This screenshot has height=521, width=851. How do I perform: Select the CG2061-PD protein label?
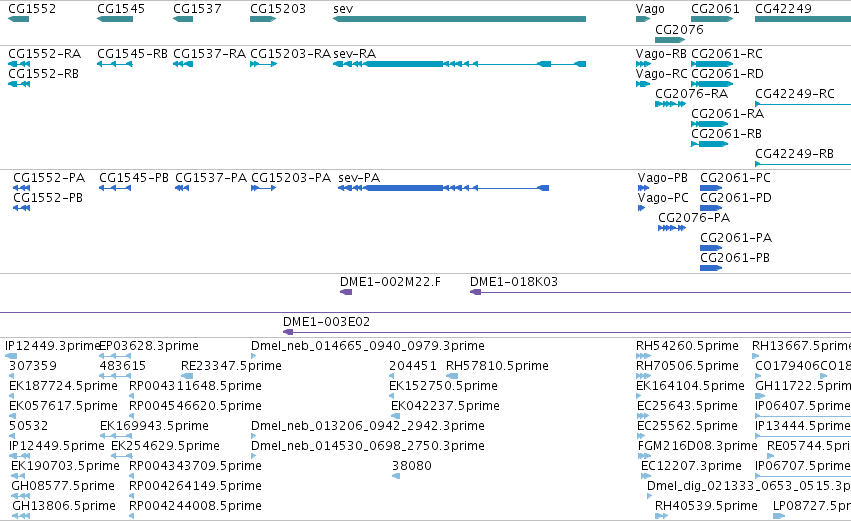(736, 198)
